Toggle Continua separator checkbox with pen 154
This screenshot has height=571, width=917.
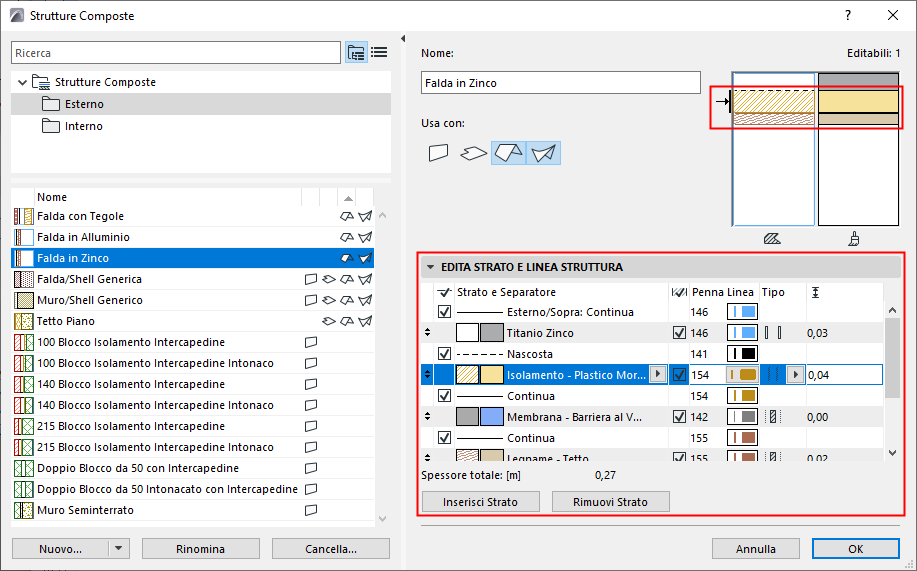(444, 396)
